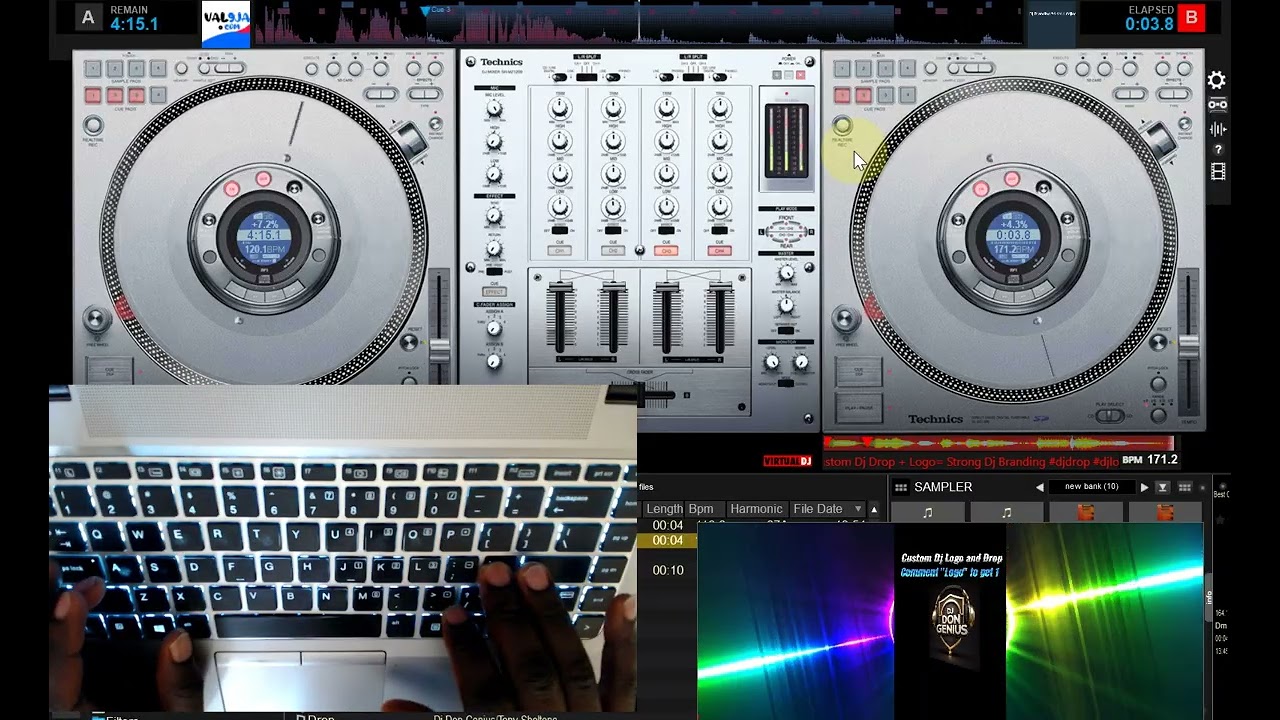Image resolution: width=1280 pixels, height=720 pixels.
Task: Switch sampler to grid view icon
Action: [1185, 487]
